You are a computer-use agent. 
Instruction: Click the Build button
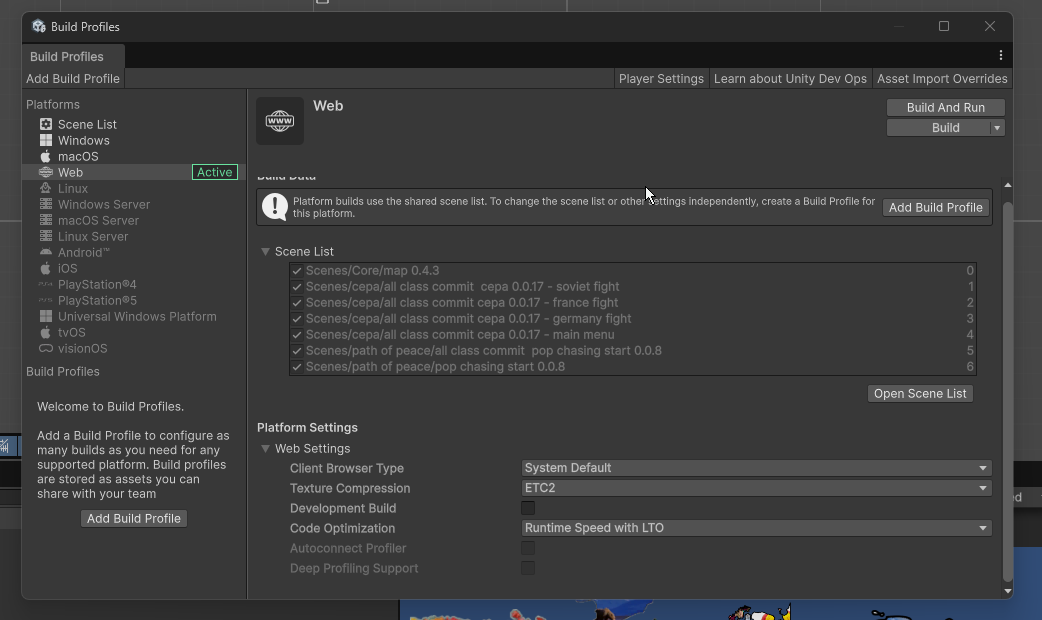click(938, 128)
